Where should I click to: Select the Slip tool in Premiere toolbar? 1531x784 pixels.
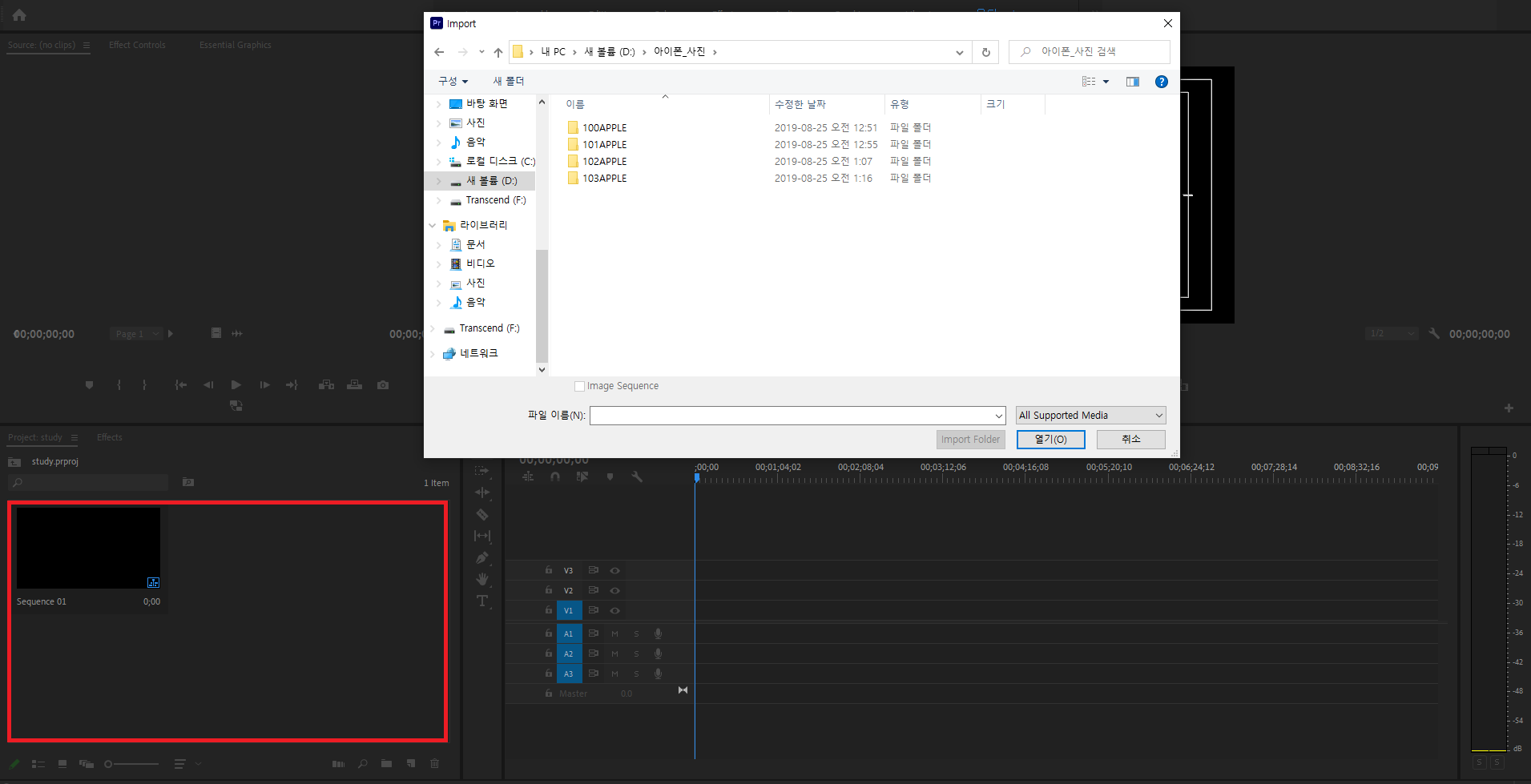click(x=481, y=536)
